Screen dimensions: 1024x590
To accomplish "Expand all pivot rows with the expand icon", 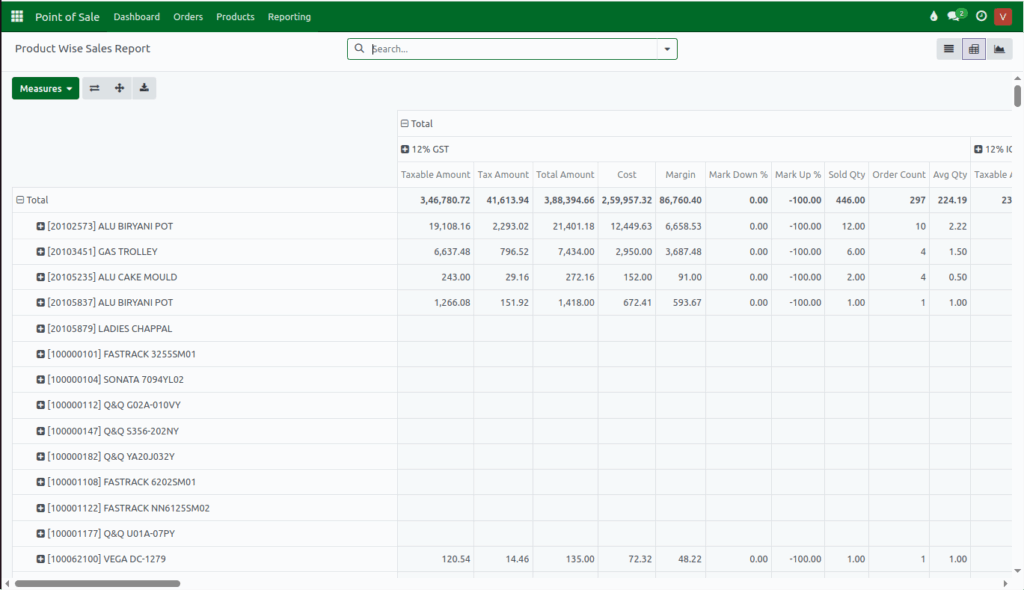I will coord(119,88).
